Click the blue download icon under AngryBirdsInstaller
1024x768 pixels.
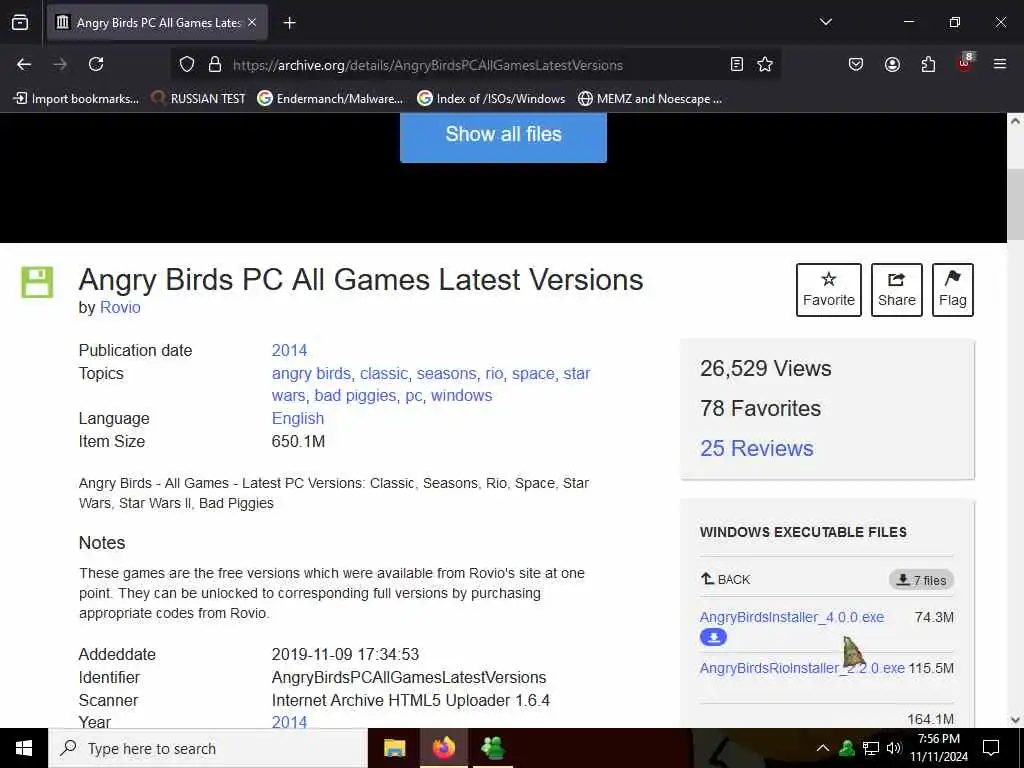click(x=713, y=637)
